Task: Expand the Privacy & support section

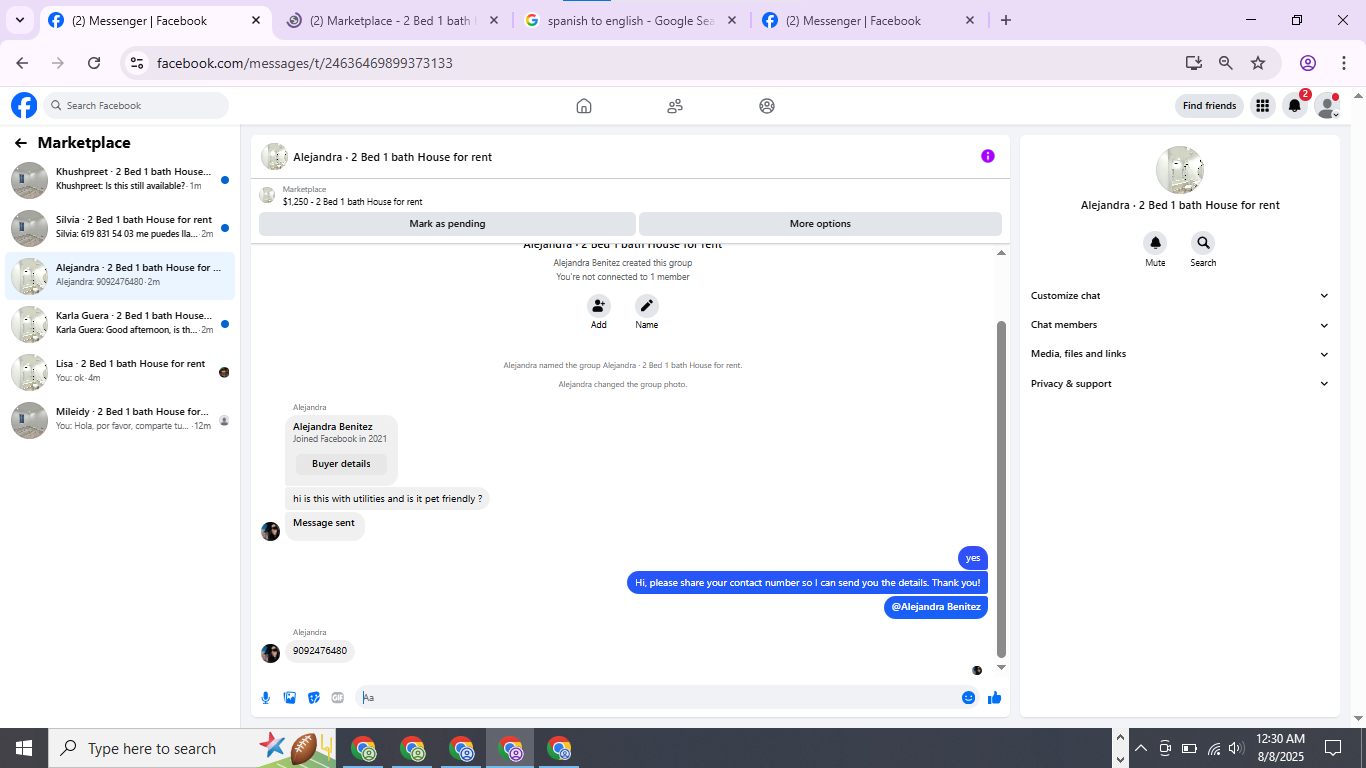Action: (1180, 384)
